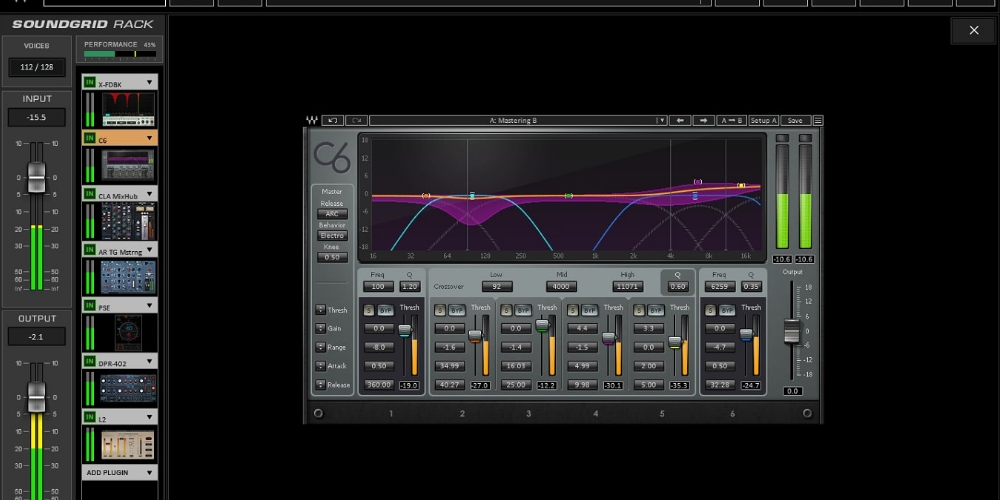This screenshot has width=1000, height=500.
Task: Toggle IN button for CLA MixHub plugin
Action: [89, 195]
